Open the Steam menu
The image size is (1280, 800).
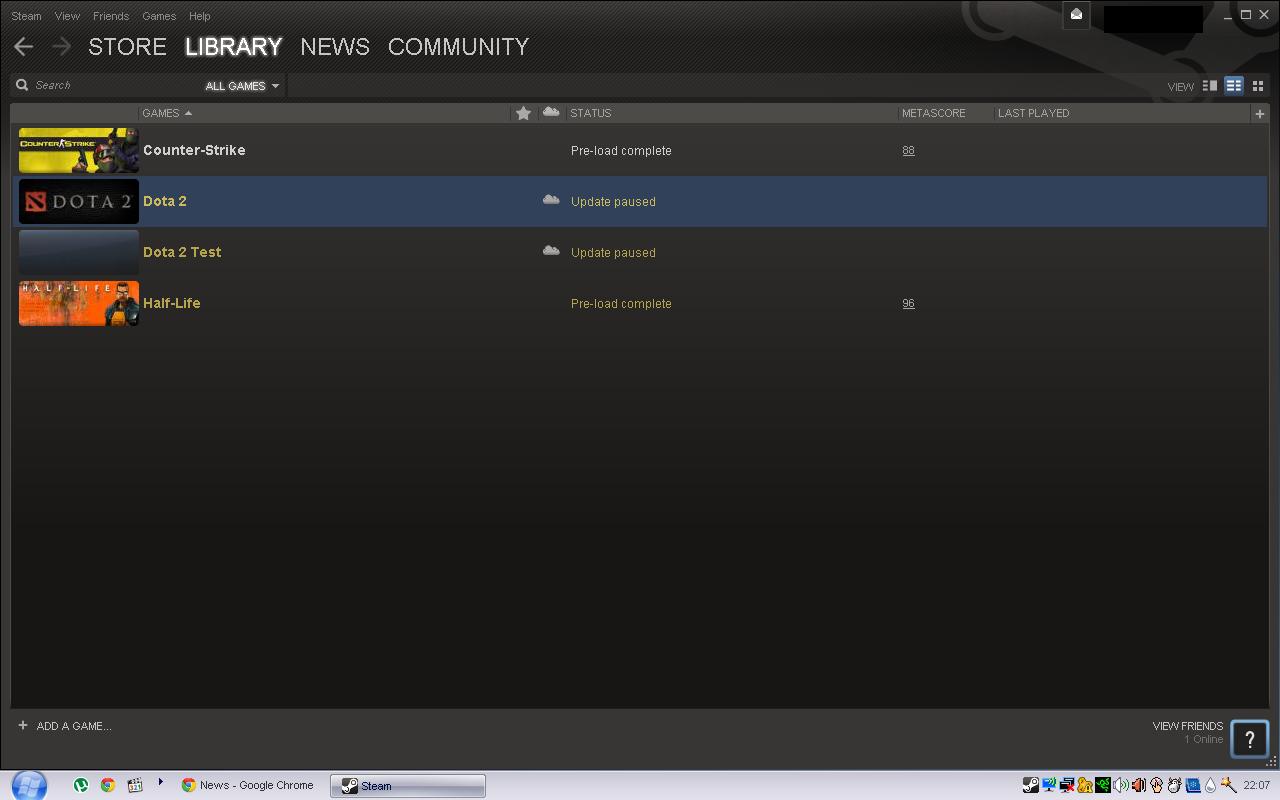[26, 16]
